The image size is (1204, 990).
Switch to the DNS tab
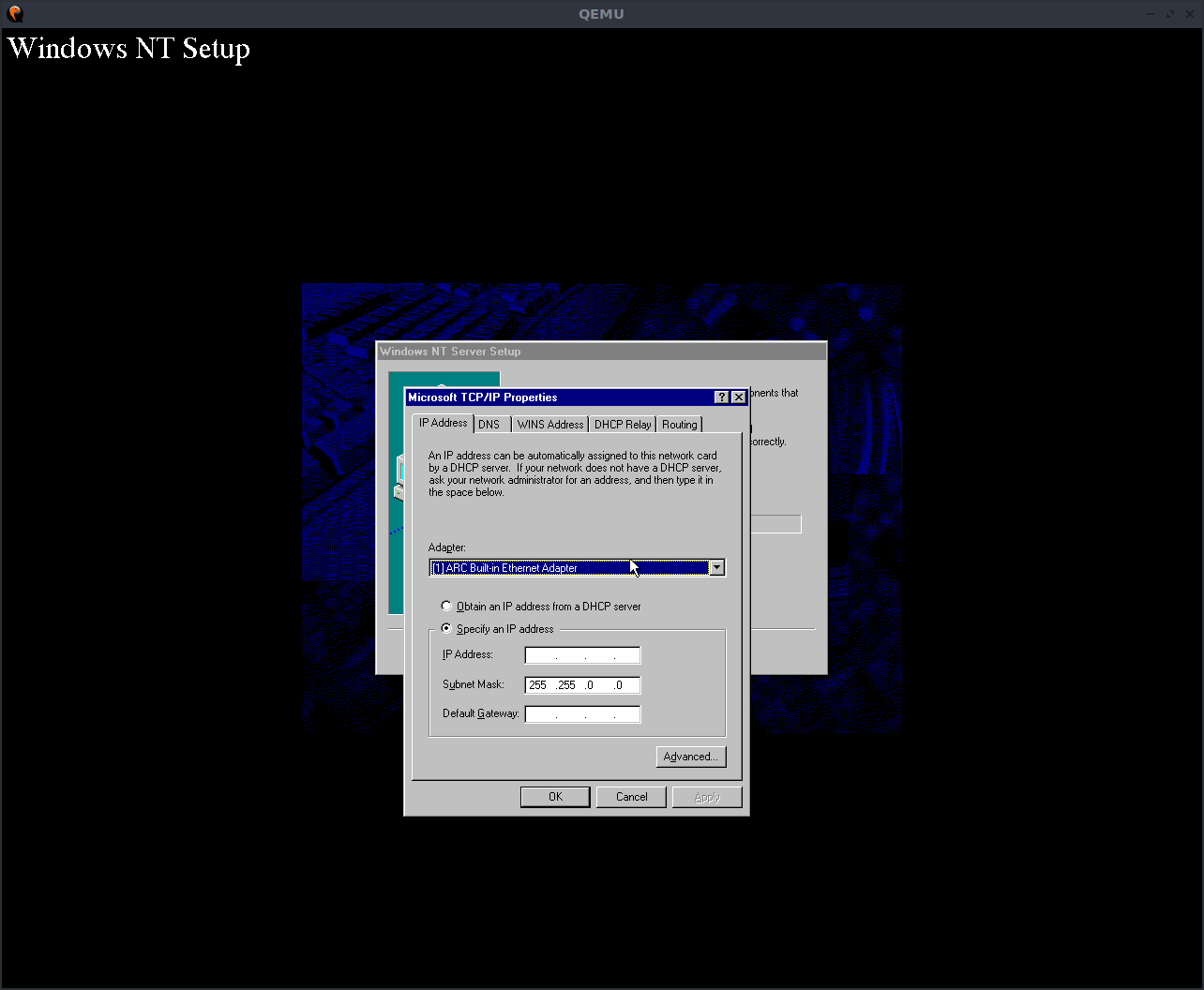click(x=491, y=425)
